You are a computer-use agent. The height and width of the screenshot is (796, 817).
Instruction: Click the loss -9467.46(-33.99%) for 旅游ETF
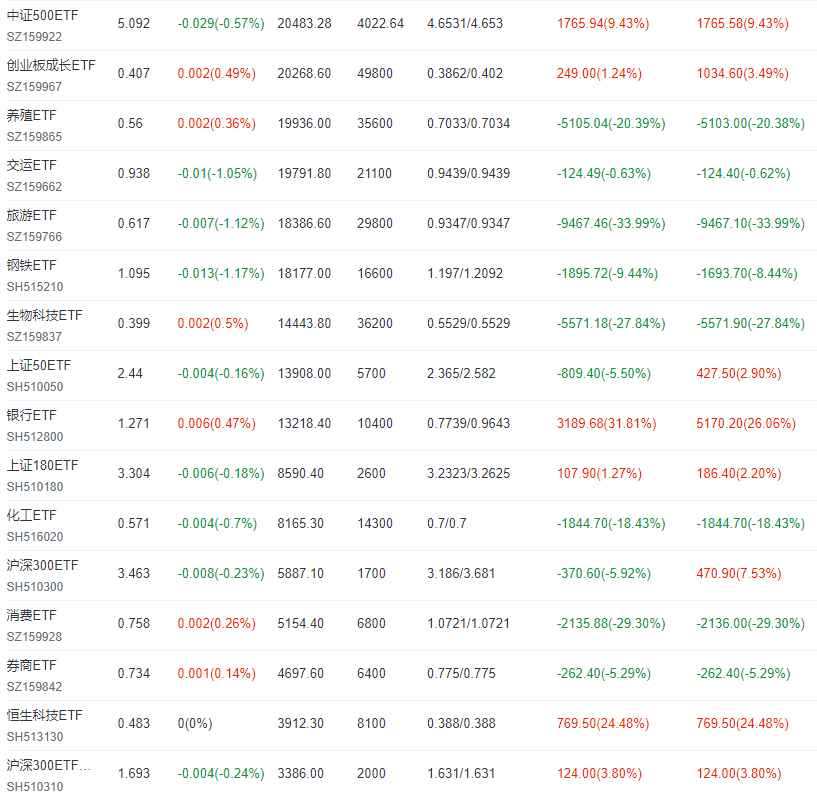coord(611,224)
